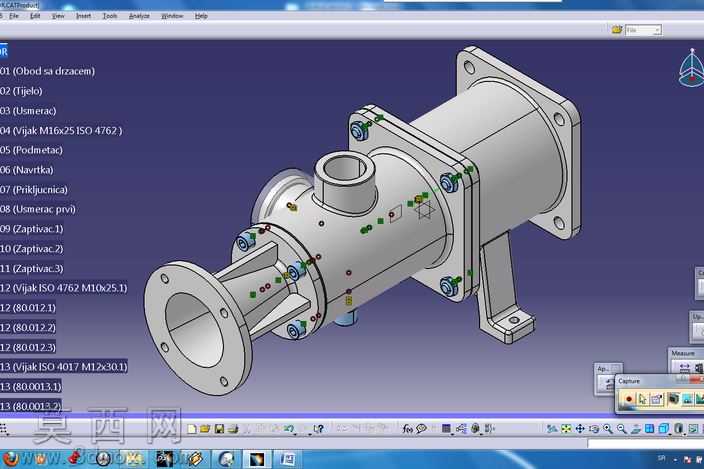Click the capture options icon
Viewport: 704px width, 469px height.
tap(656, 399)
